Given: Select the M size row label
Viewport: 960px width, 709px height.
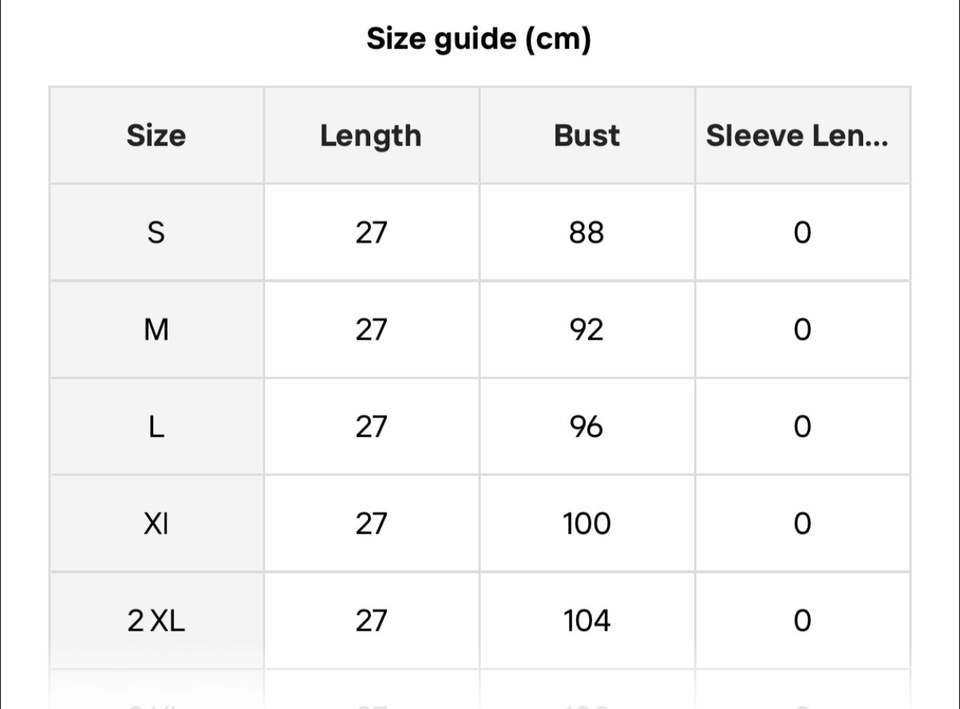Looking at the screenshot, I should [x=156, y=329].
